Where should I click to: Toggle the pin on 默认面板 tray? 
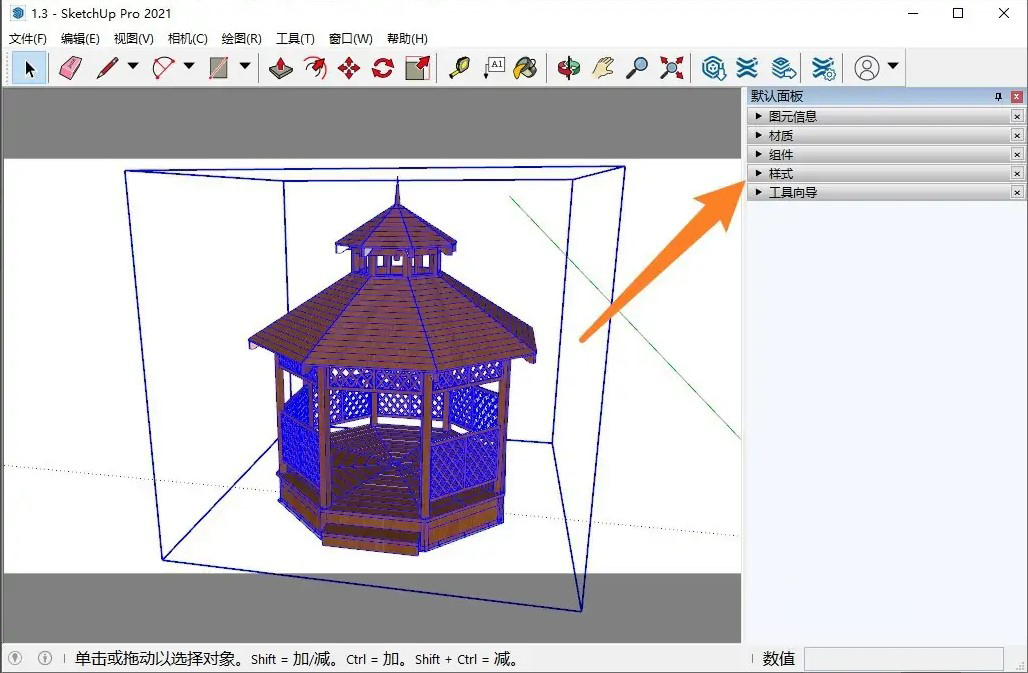pos(998,97)
